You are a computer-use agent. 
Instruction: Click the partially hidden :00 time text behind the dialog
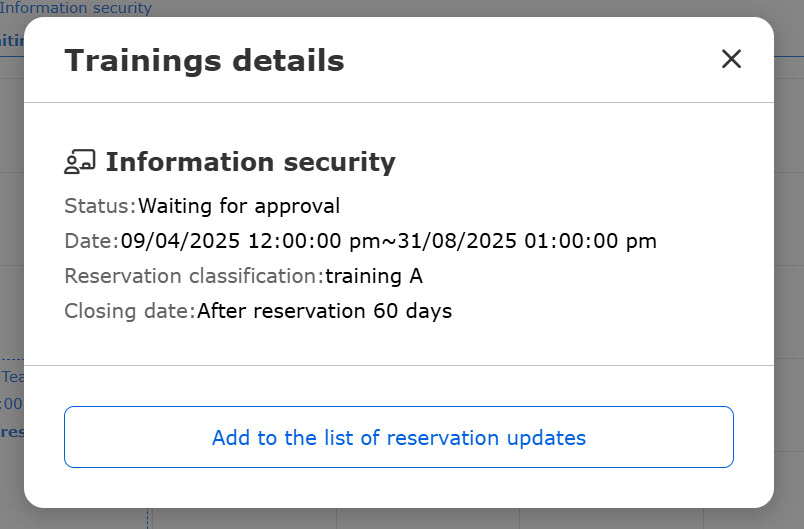[12, 404]
